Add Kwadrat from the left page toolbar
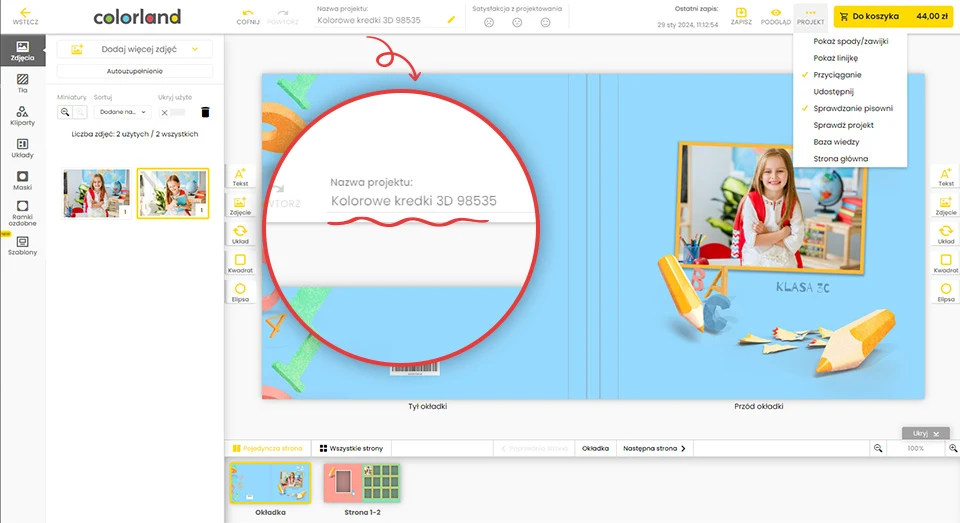The height and width of the screenshot is (523, 960). [x=240, y=263]
